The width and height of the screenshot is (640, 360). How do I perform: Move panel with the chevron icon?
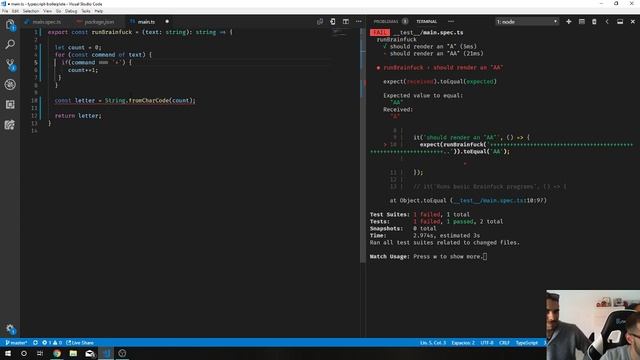click(x=607, y=22)
